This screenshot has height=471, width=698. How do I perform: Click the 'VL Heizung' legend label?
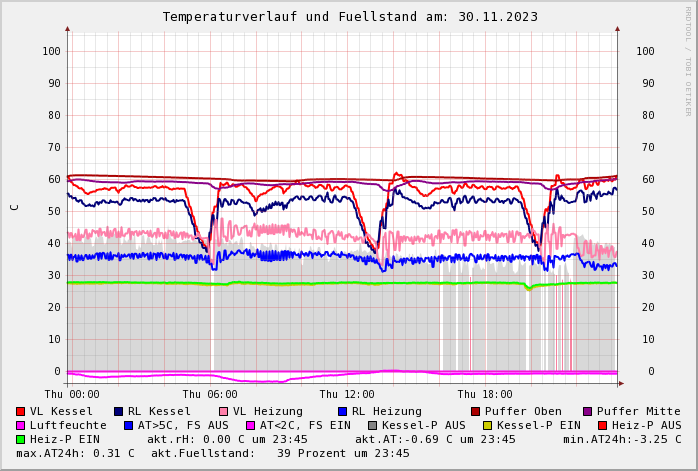[x=268, y=411]
